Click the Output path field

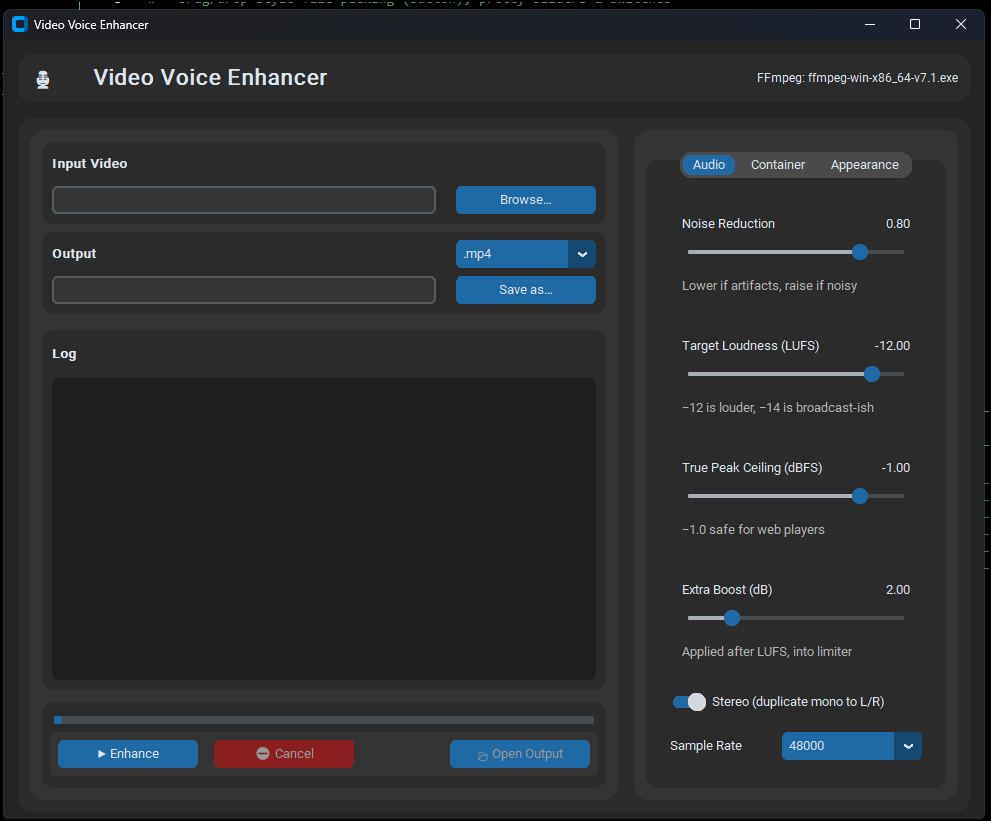[x=244, y=289]
